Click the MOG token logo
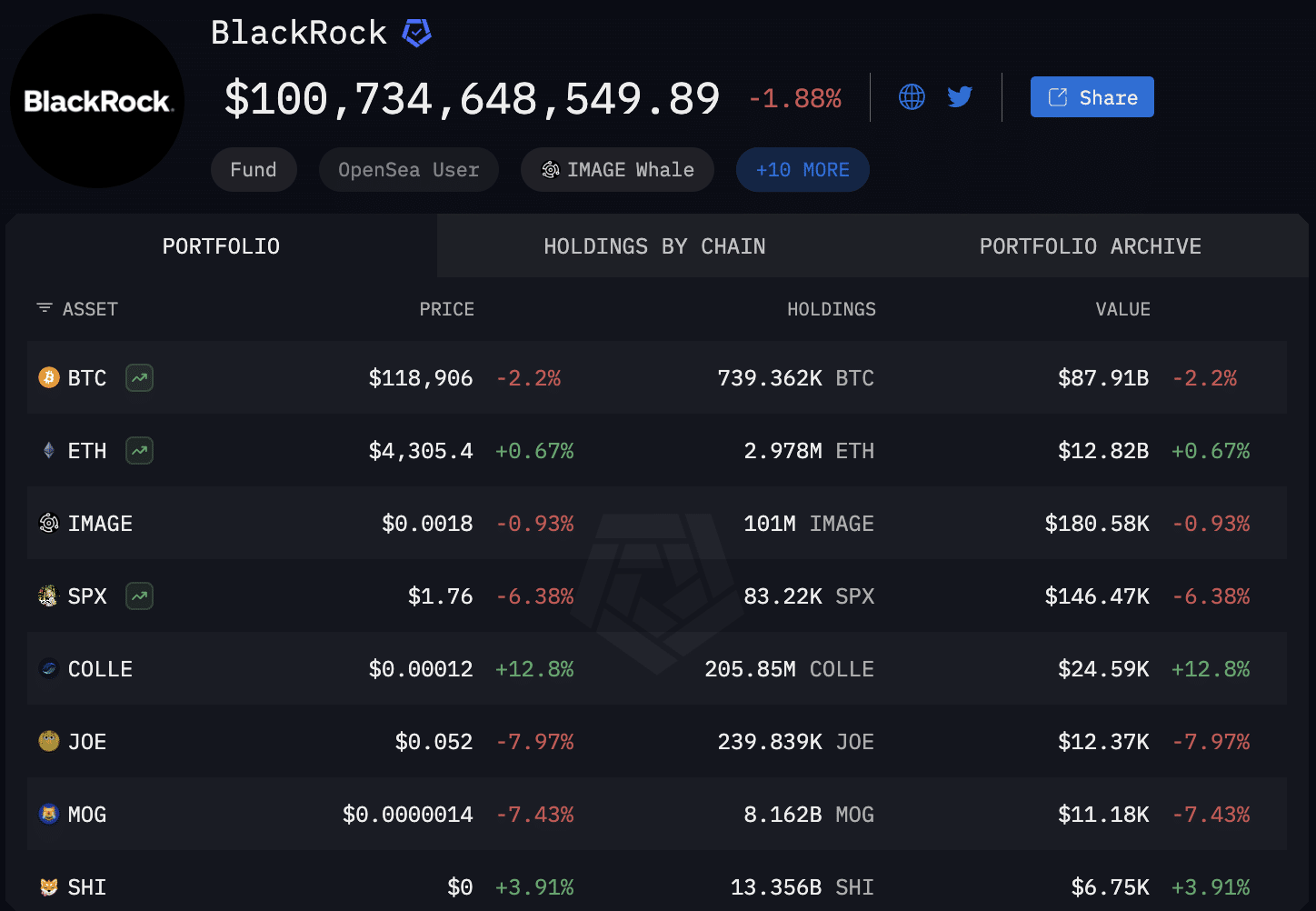Viewport: 1316px width, 911px height. point(49,814)
